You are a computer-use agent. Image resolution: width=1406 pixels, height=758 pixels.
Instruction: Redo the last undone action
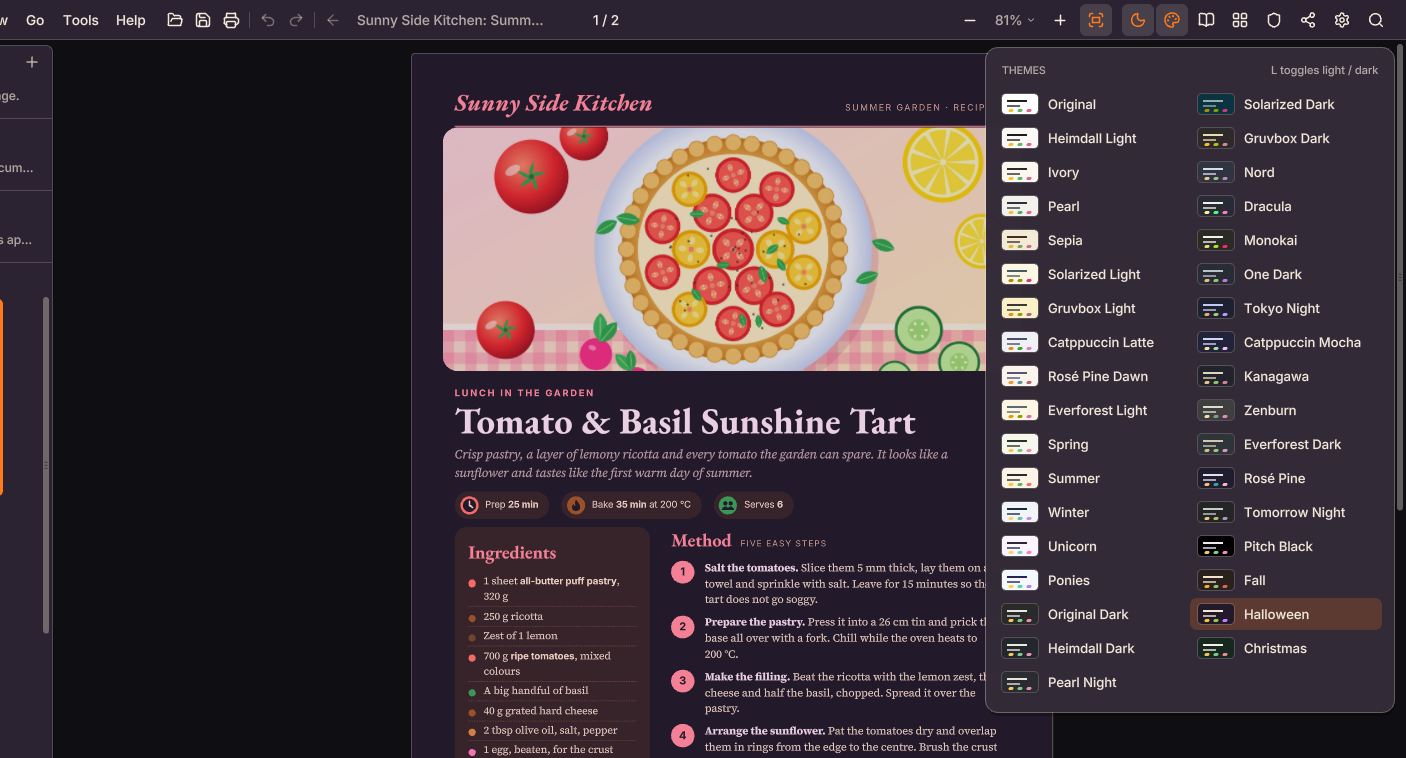(296, 20)
